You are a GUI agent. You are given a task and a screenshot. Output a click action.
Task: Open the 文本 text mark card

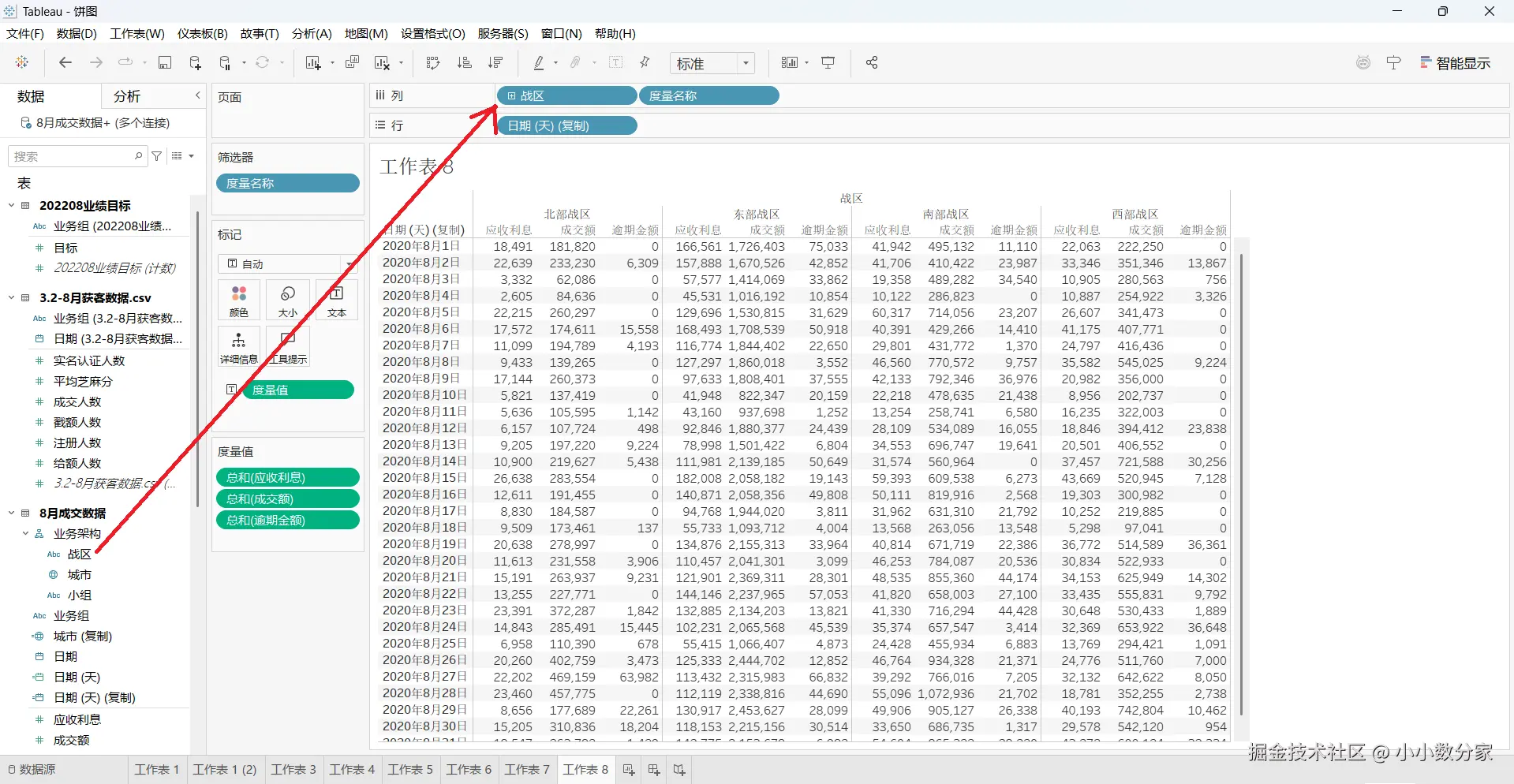pyautogui.click(x=337, y=301)
